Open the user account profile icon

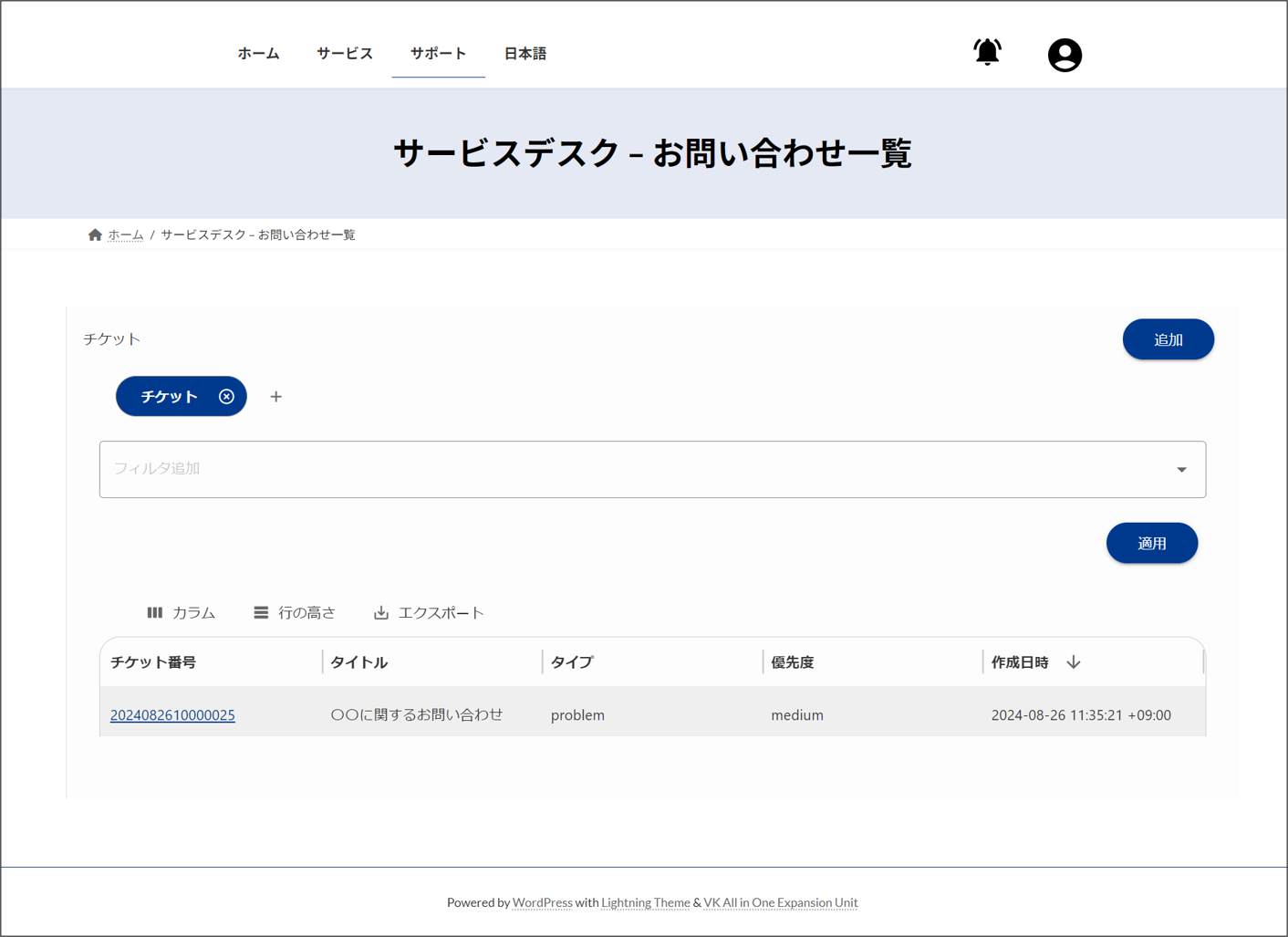1064,55
